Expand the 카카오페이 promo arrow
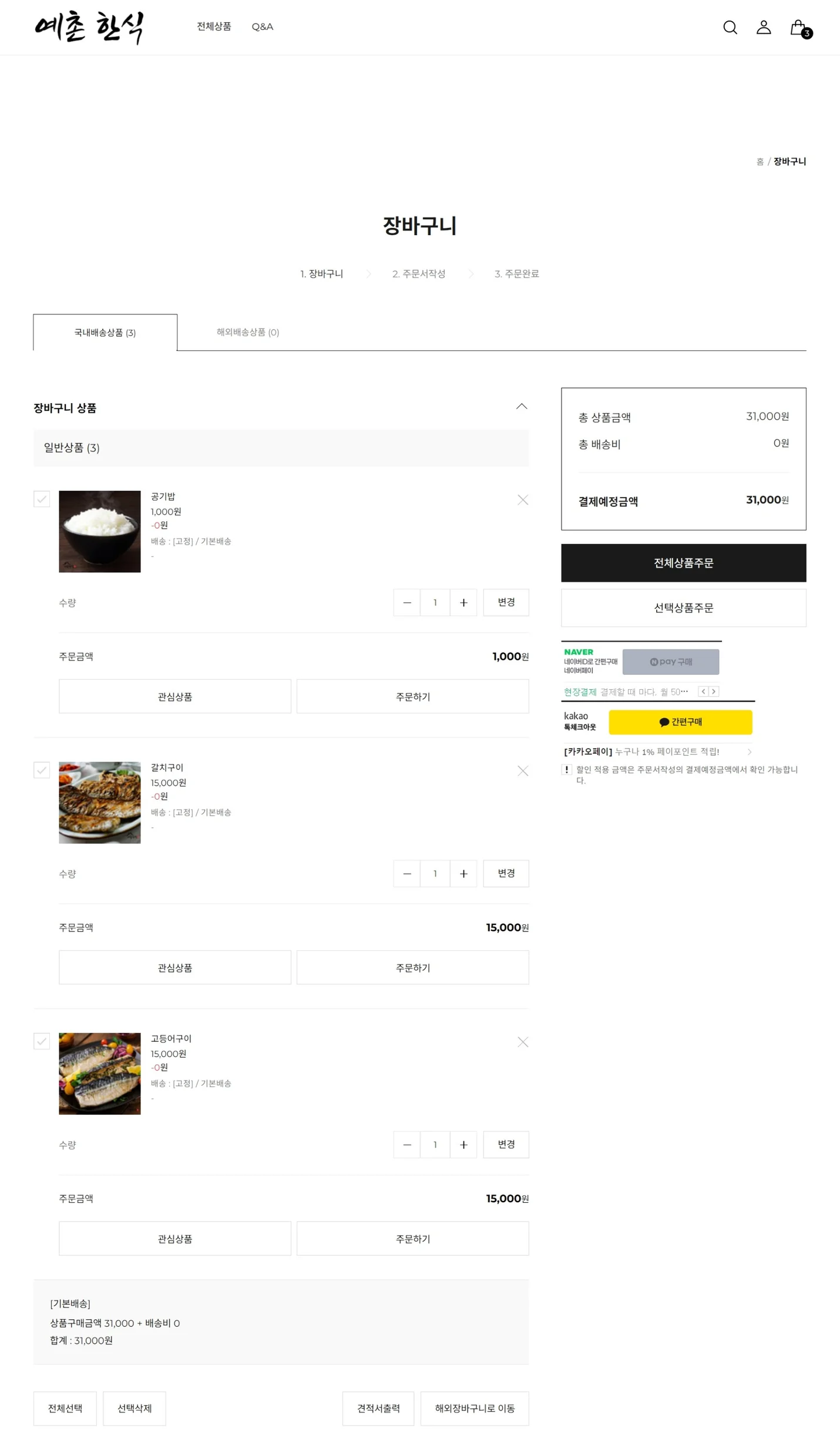The image size is (840, 1452). [x=749, y=752]
